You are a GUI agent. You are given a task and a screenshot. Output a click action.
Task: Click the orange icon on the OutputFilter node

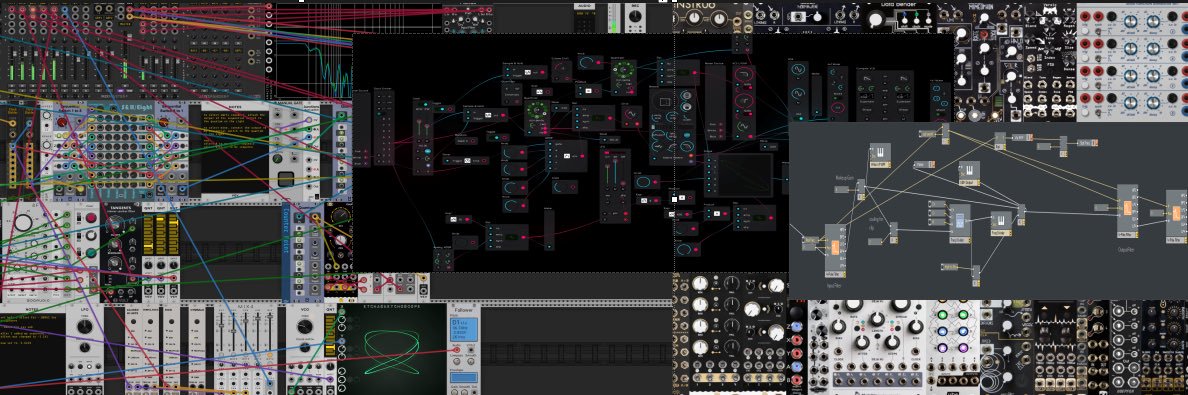click(1127, 209)
